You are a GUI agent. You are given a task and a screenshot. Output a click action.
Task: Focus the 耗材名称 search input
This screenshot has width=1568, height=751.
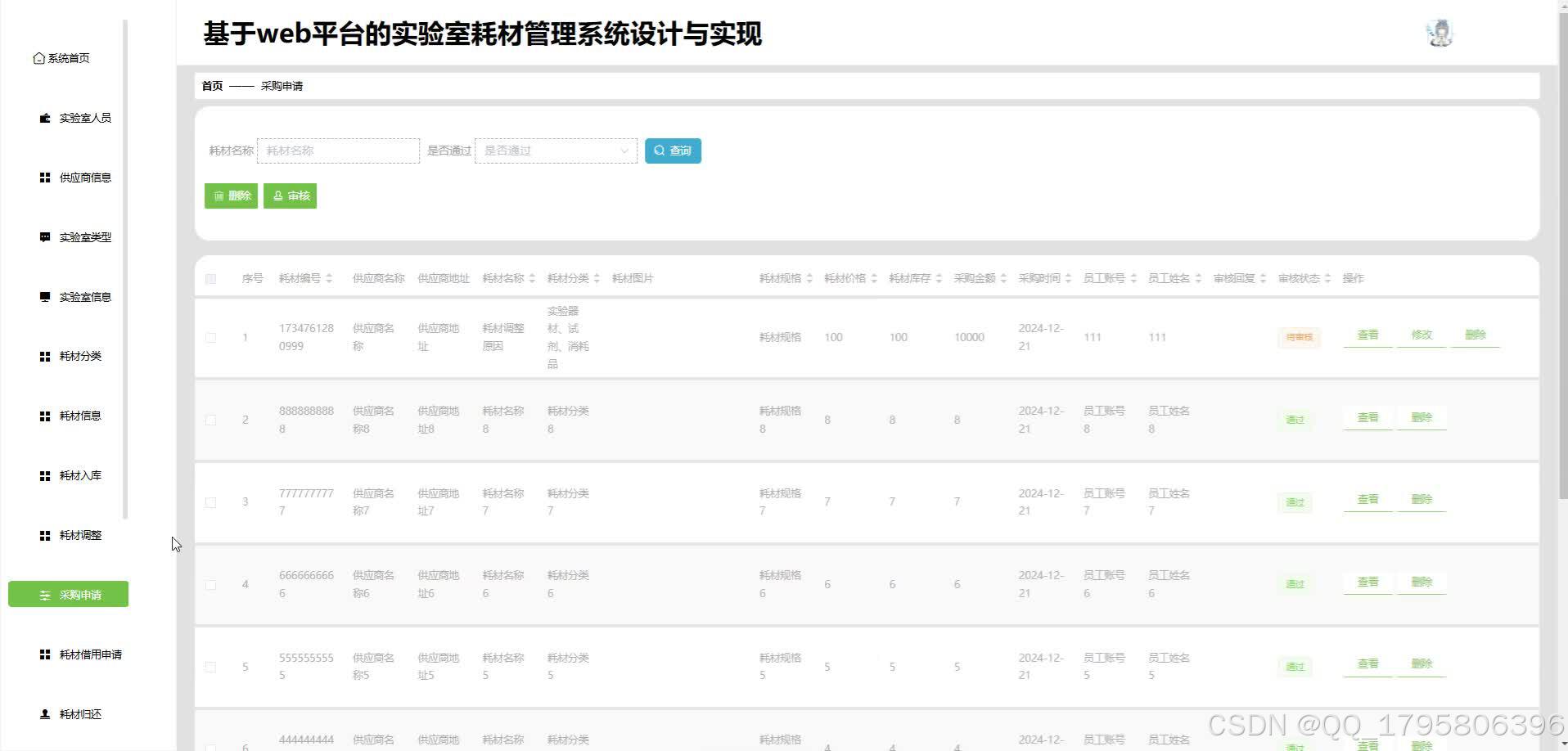click(338, 151)
